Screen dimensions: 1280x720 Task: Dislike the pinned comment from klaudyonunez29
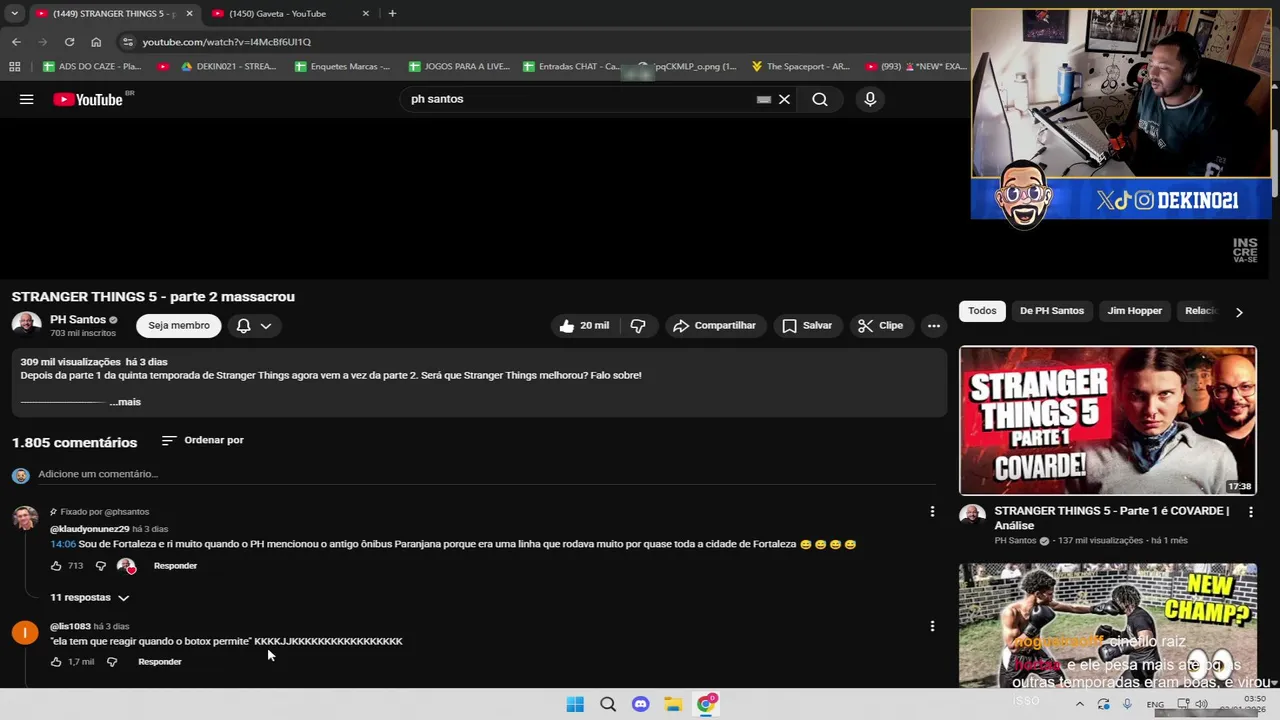[x=100, y=566]
